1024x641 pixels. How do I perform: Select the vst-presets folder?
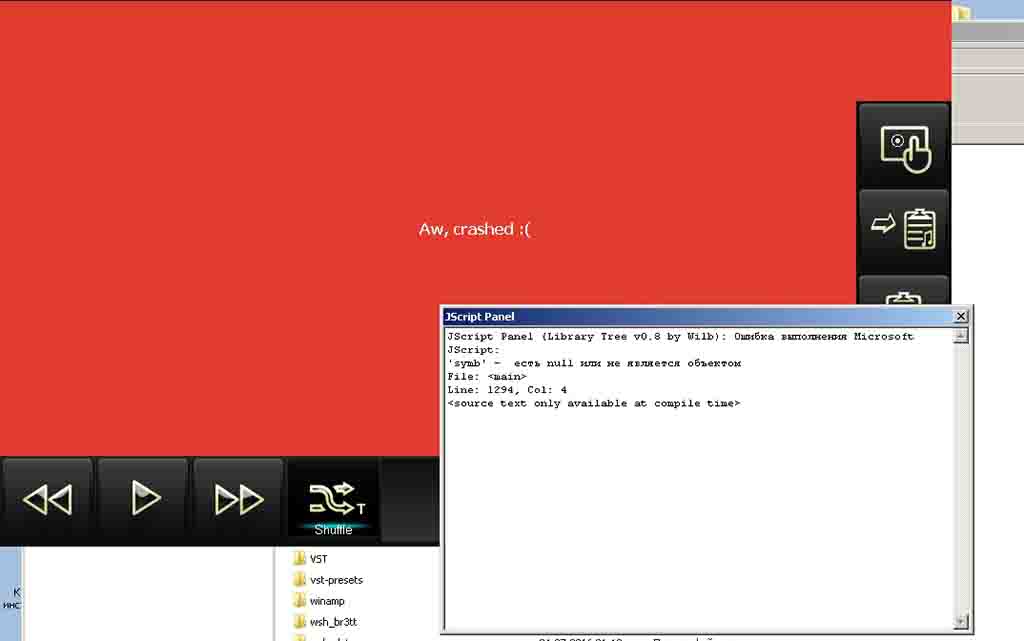[335, 580]
